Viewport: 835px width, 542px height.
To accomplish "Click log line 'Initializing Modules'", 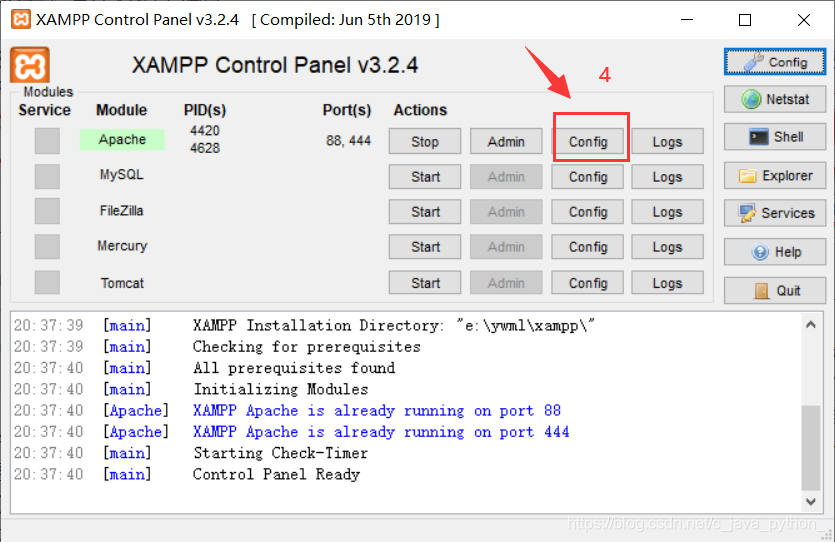I will pos(281,389).
